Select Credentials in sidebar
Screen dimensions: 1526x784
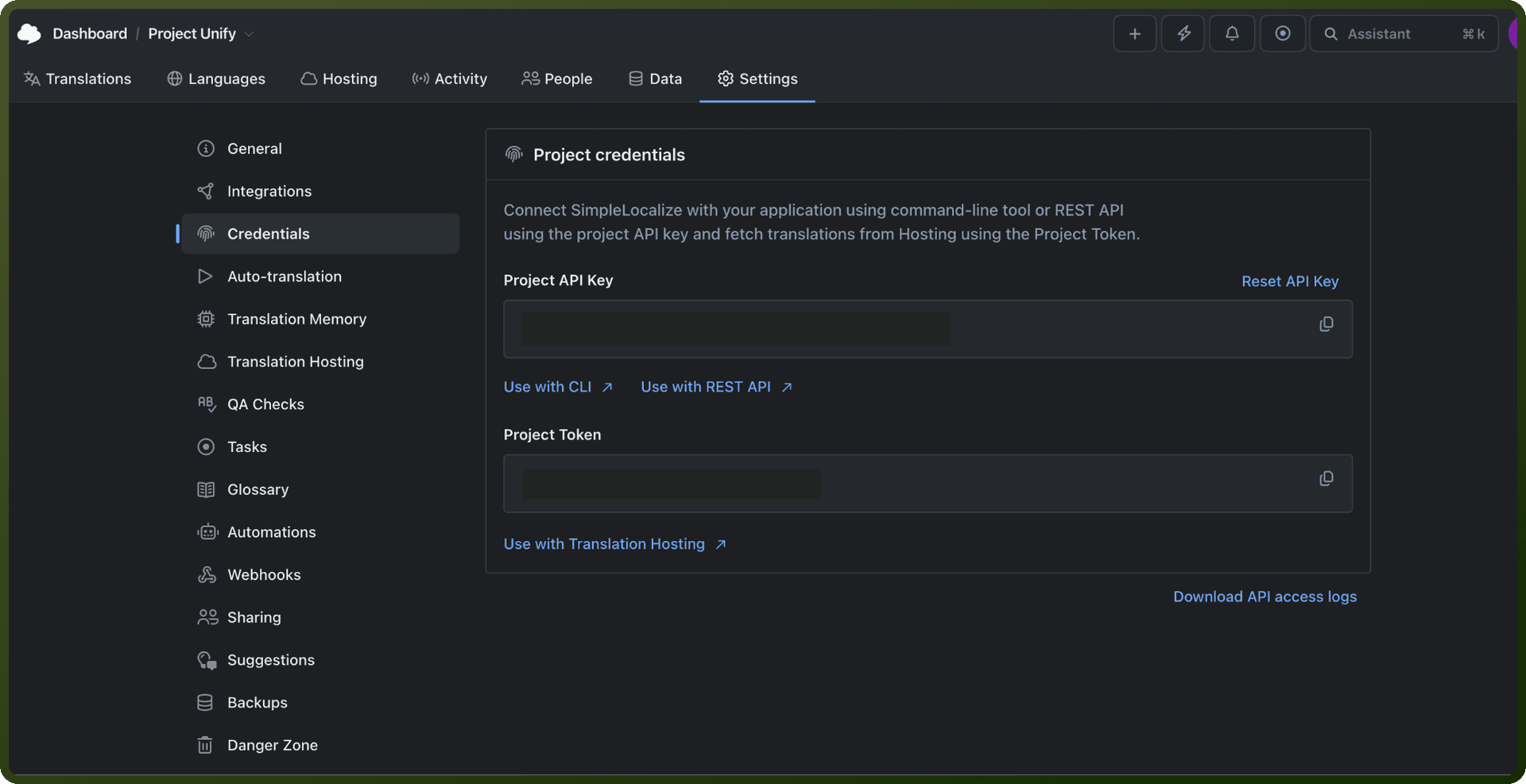click(320, 234)
